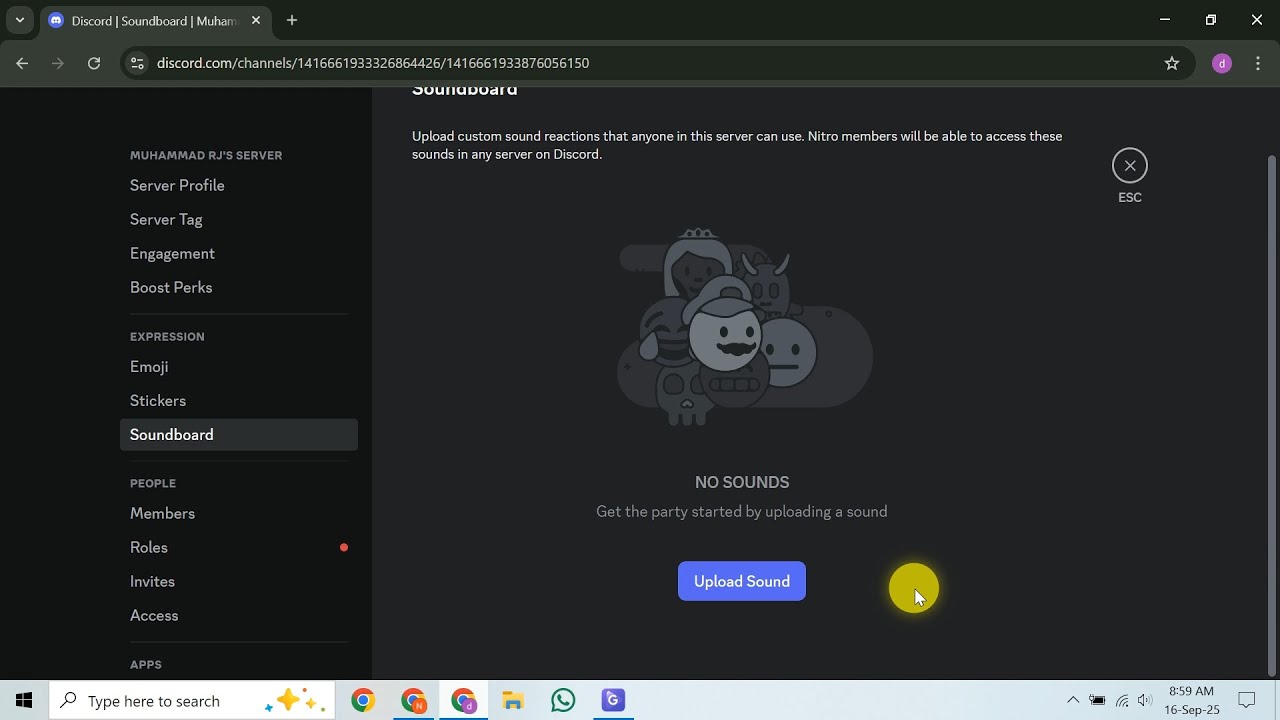1280x720 pixels.
Task: Open the Chrome three-dot menu
Action: tap(1258, 63)
